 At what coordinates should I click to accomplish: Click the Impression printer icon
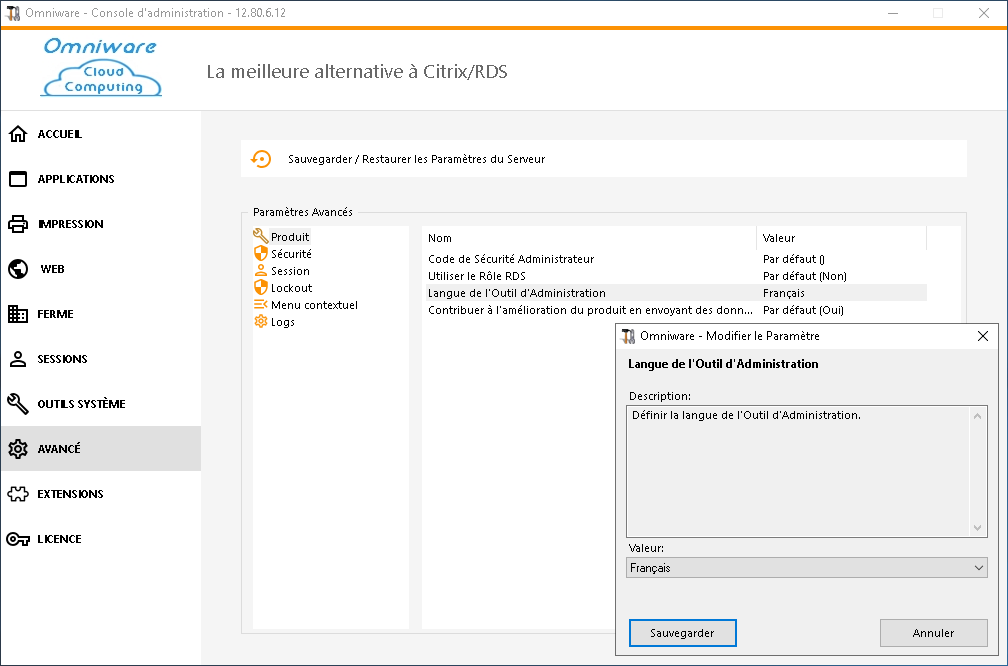coord(18,224)
